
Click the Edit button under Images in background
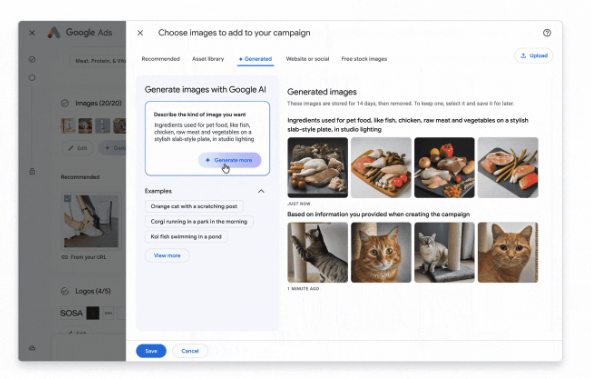[x=78, y=148]
